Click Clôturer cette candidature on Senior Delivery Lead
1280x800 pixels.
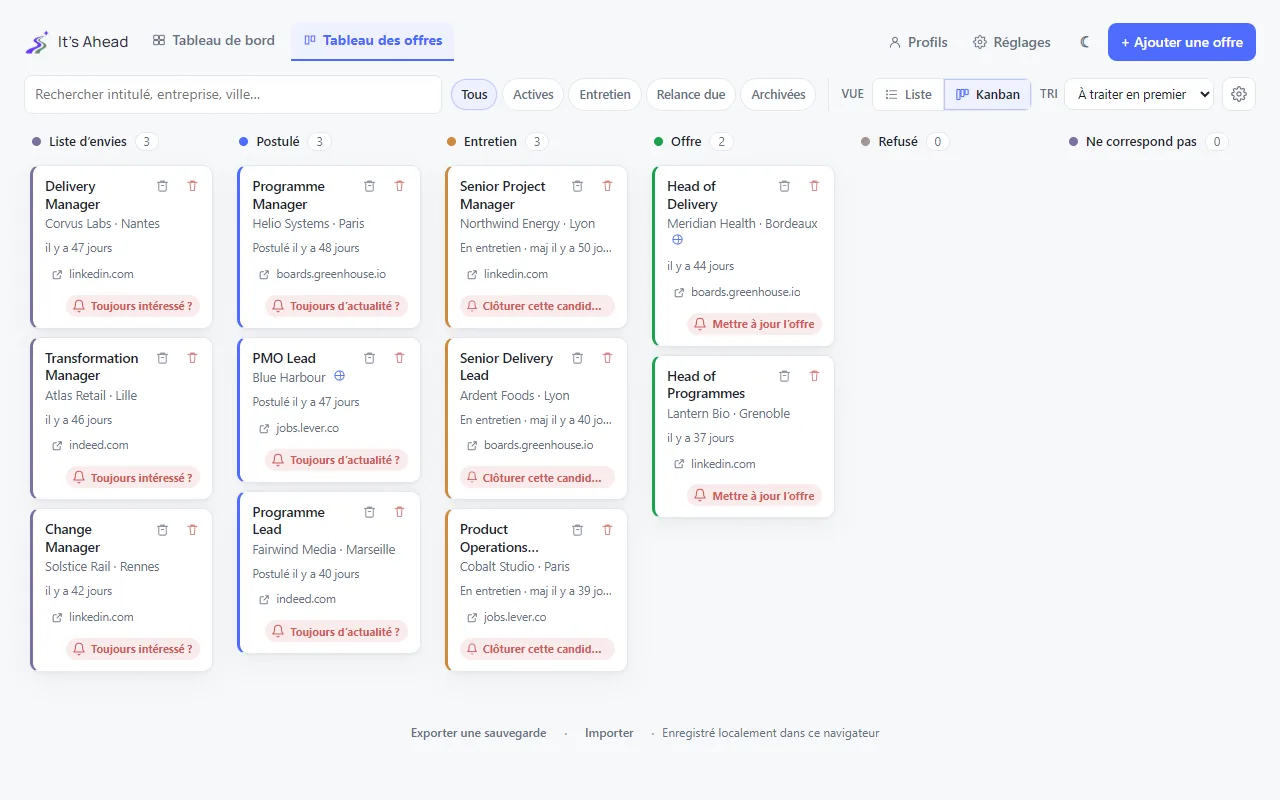coord(538,478)
